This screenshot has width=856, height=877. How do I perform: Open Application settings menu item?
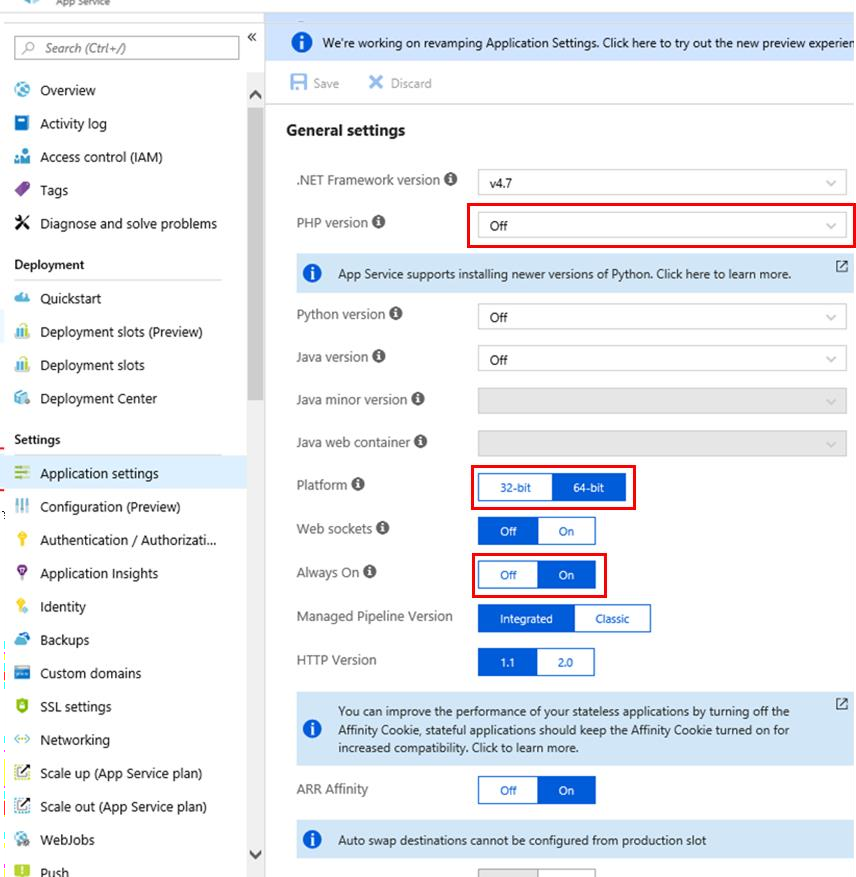(123, 473)
